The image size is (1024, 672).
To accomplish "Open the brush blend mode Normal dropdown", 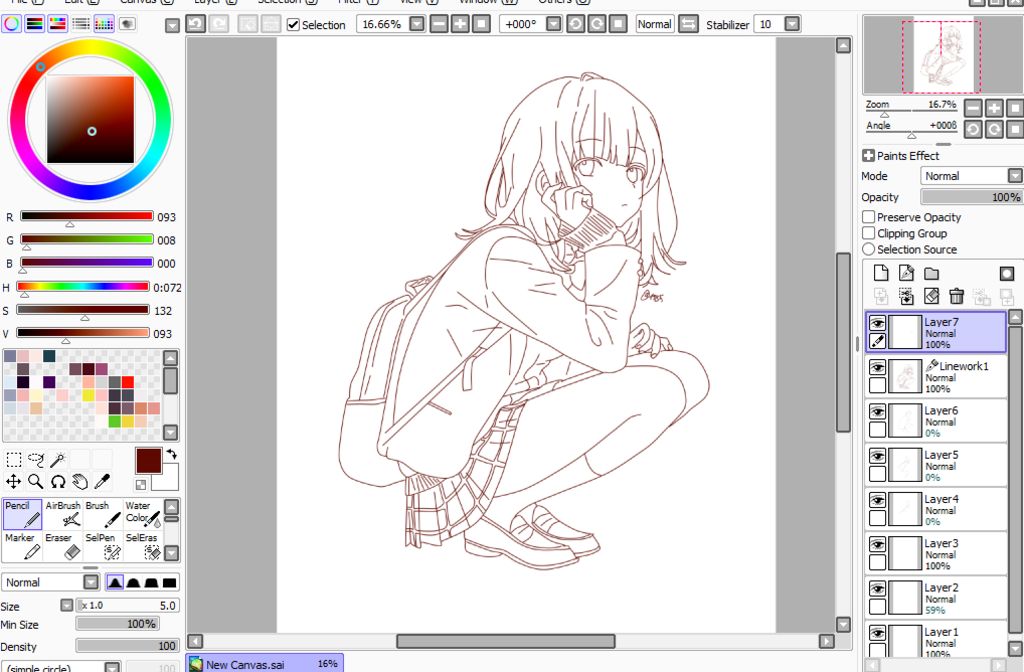I will coord(91,583).
